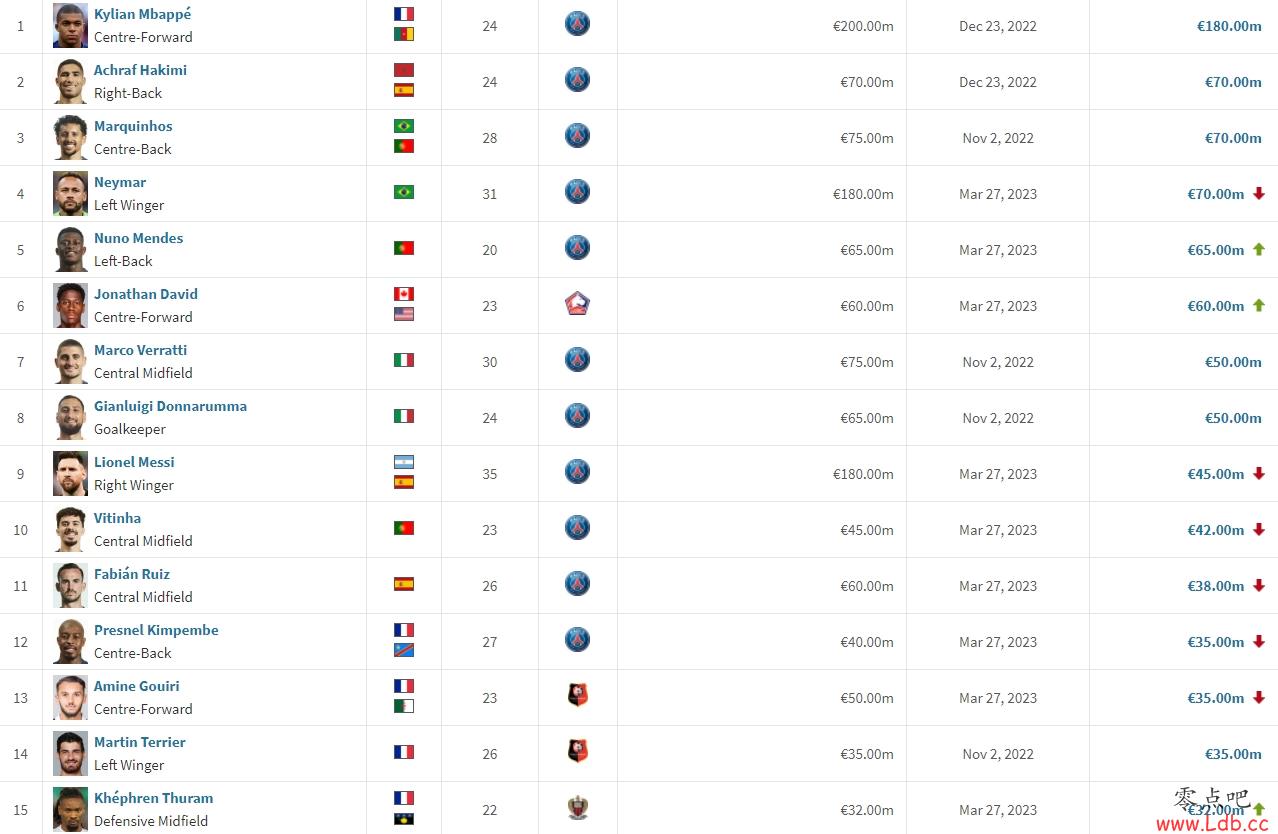Open Kylian Mbappé's player profile link

pyautogui.click(x=142, y=14)
